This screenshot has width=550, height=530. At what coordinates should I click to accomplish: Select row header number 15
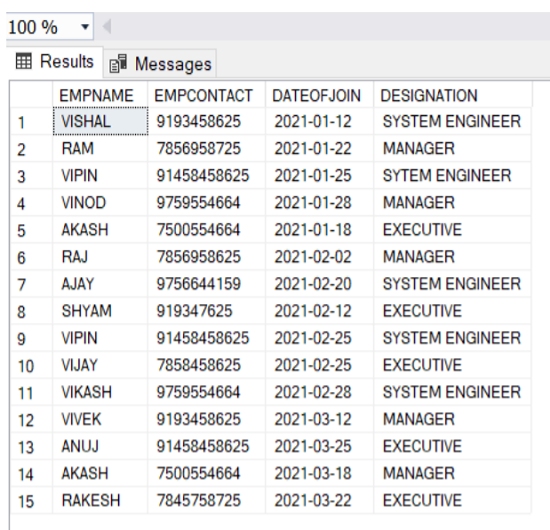coord(32,501)
